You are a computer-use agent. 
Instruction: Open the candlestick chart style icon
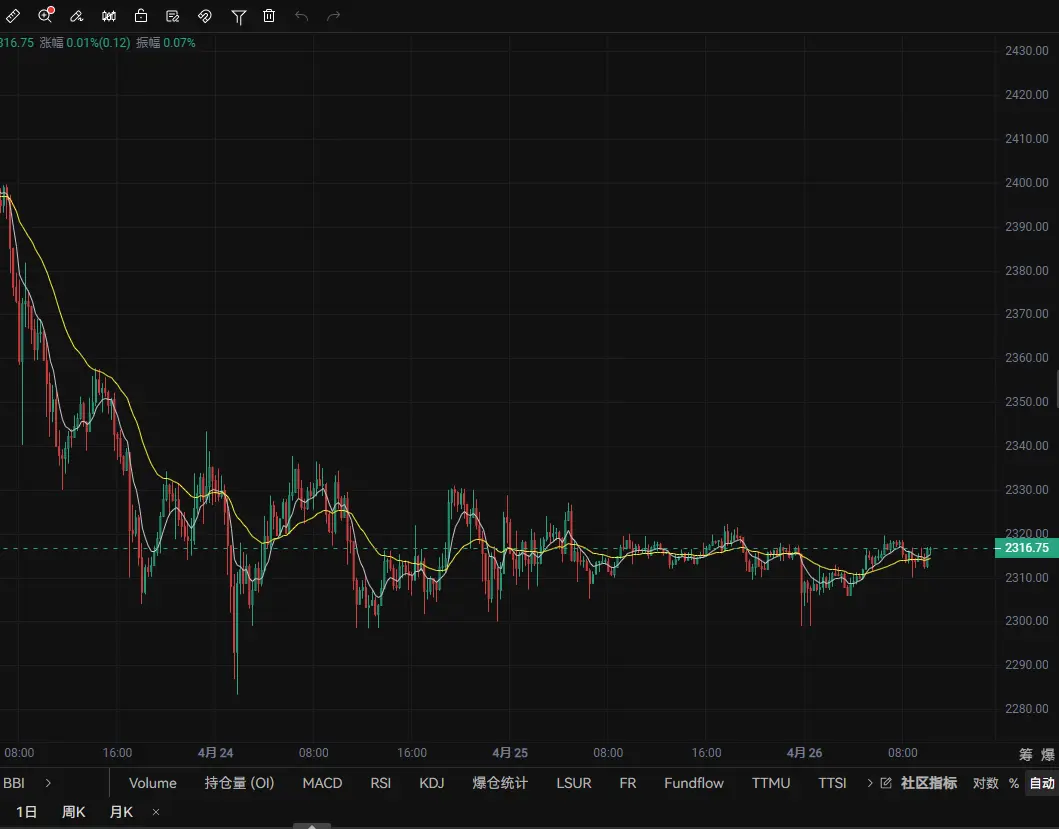tap(109, 16)
